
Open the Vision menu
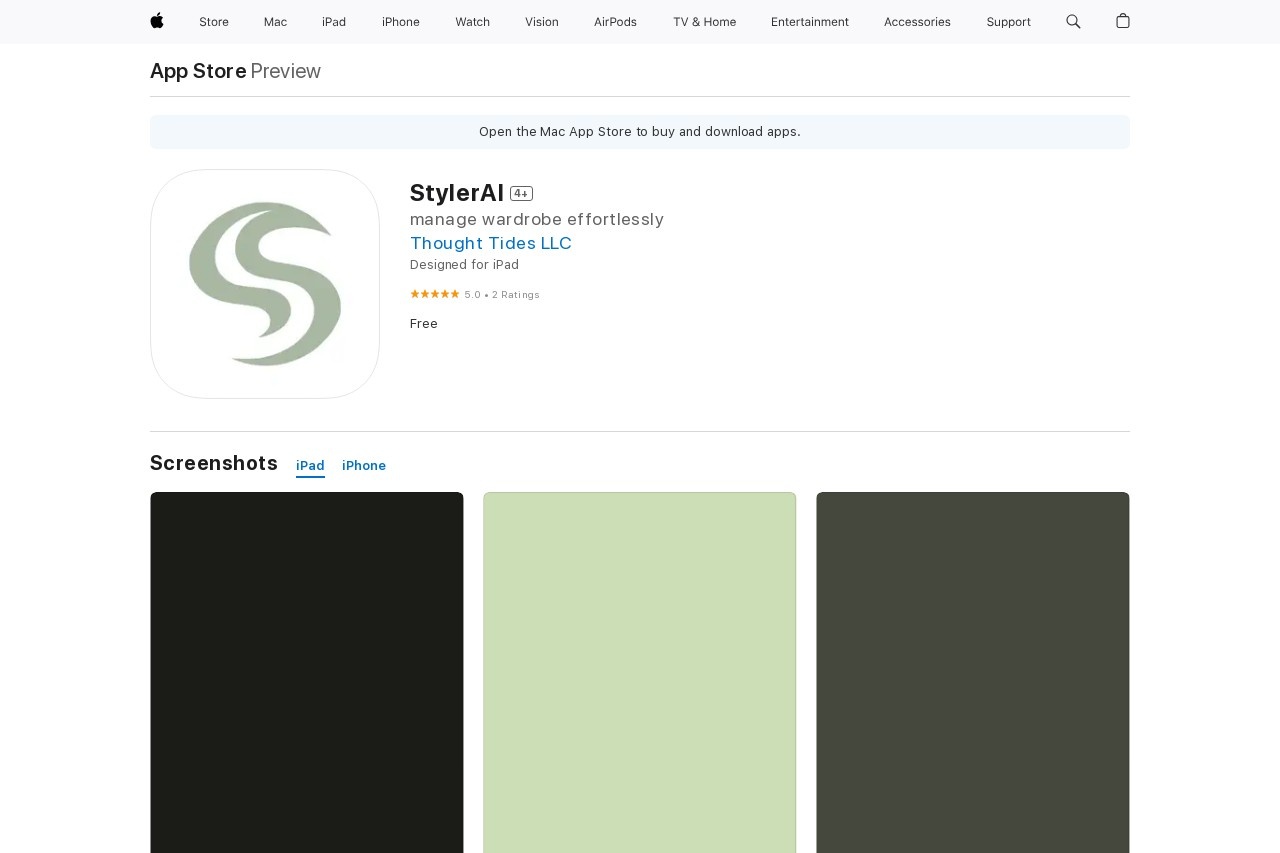coord(542,22)
